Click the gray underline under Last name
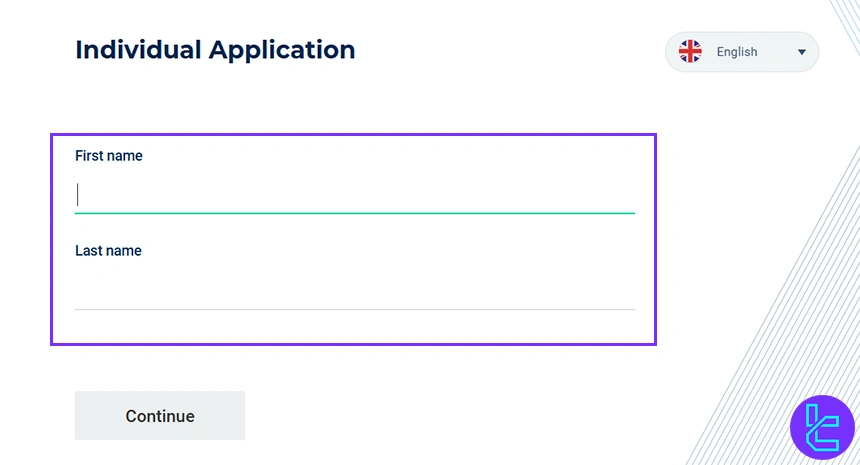The height and width of the screenshot is (465, 860). pos(355,309)
